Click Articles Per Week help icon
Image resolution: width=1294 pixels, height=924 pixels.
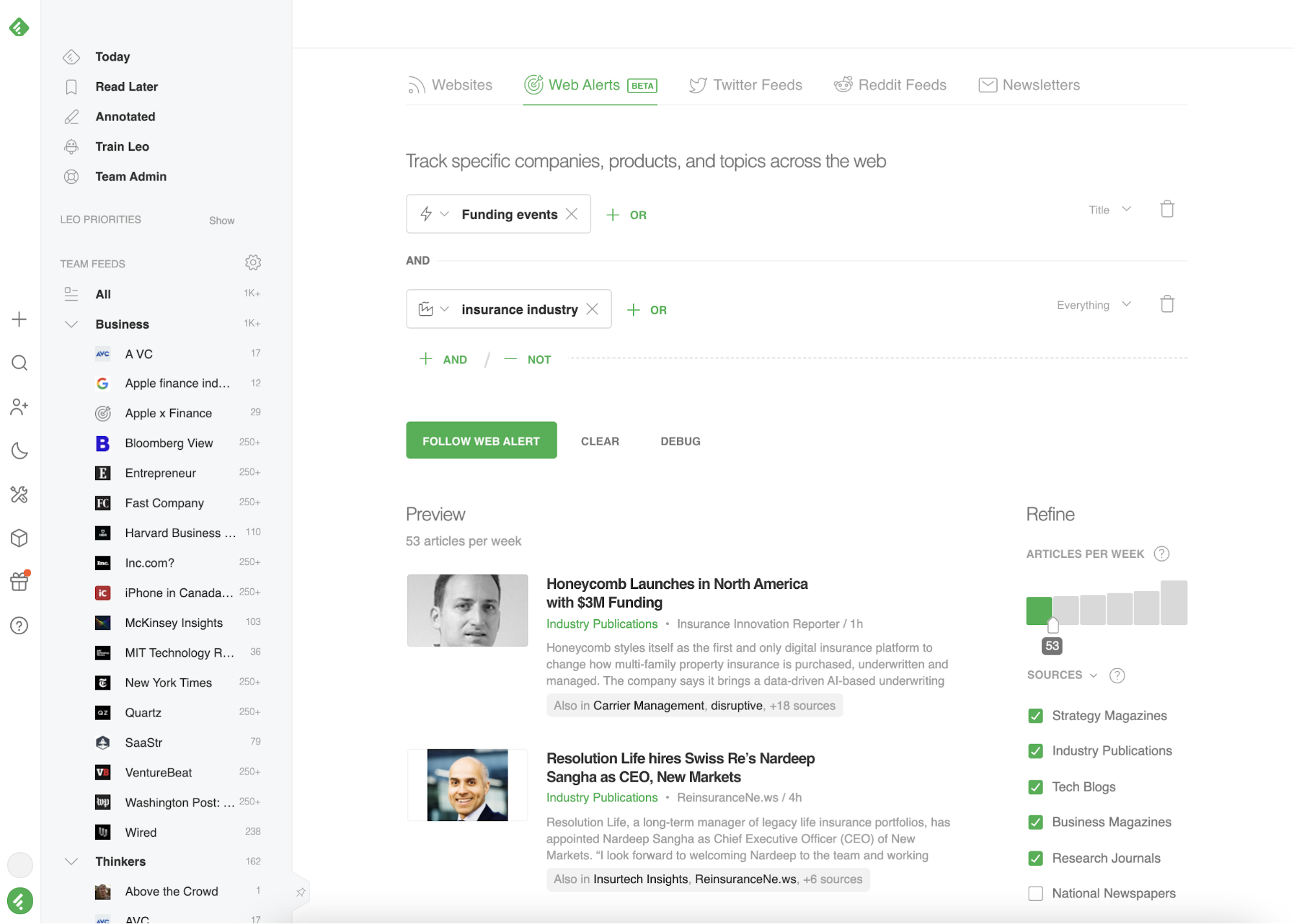[x=1162, y=554]
